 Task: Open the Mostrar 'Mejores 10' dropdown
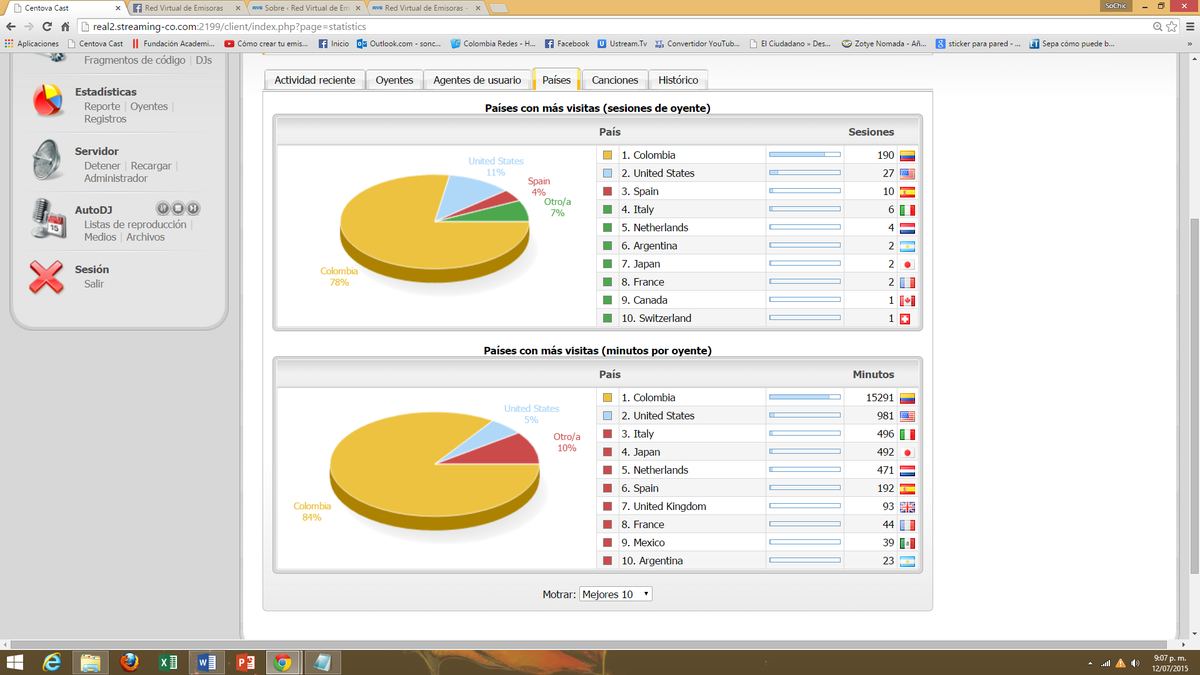tap(616, 594)
